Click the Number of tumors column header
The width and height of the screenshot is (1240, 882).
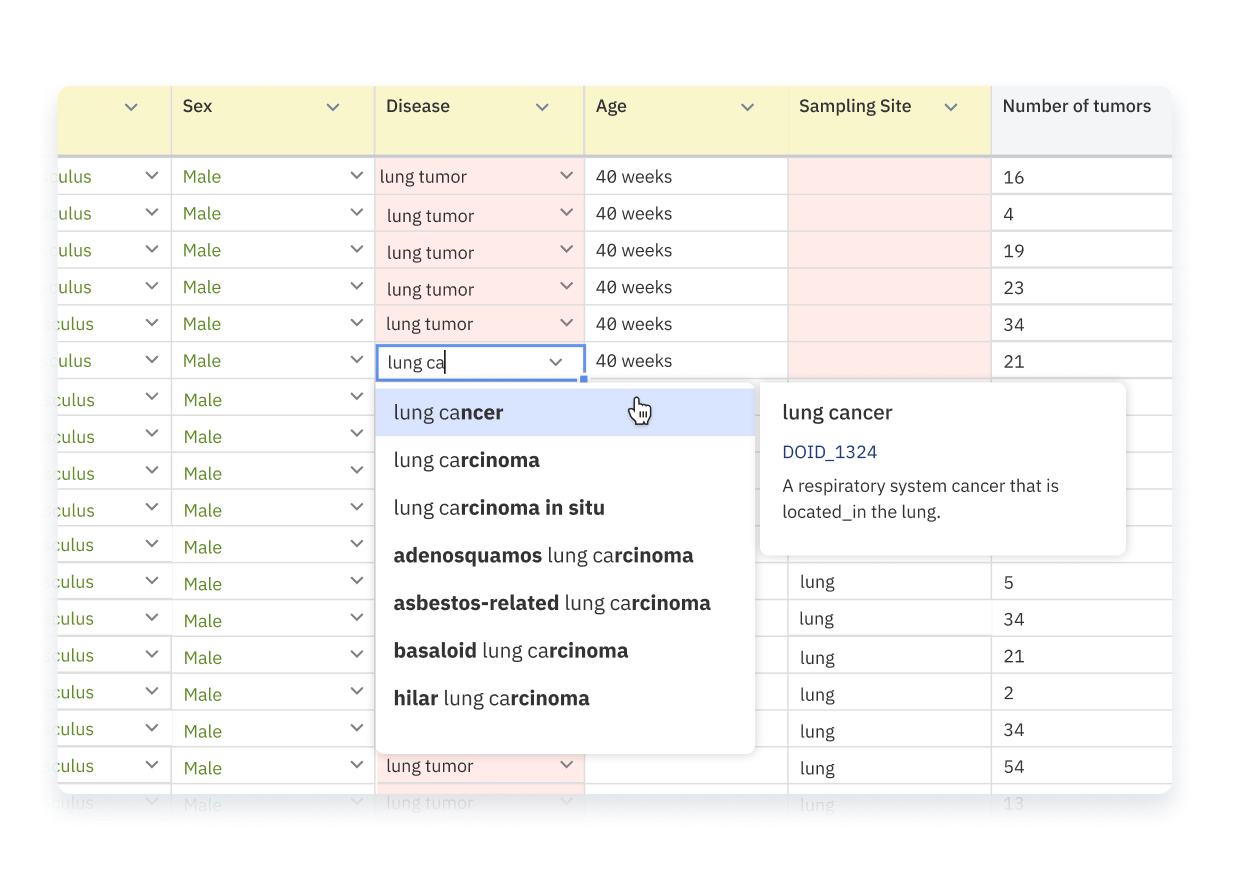(x=1076, y=107)
